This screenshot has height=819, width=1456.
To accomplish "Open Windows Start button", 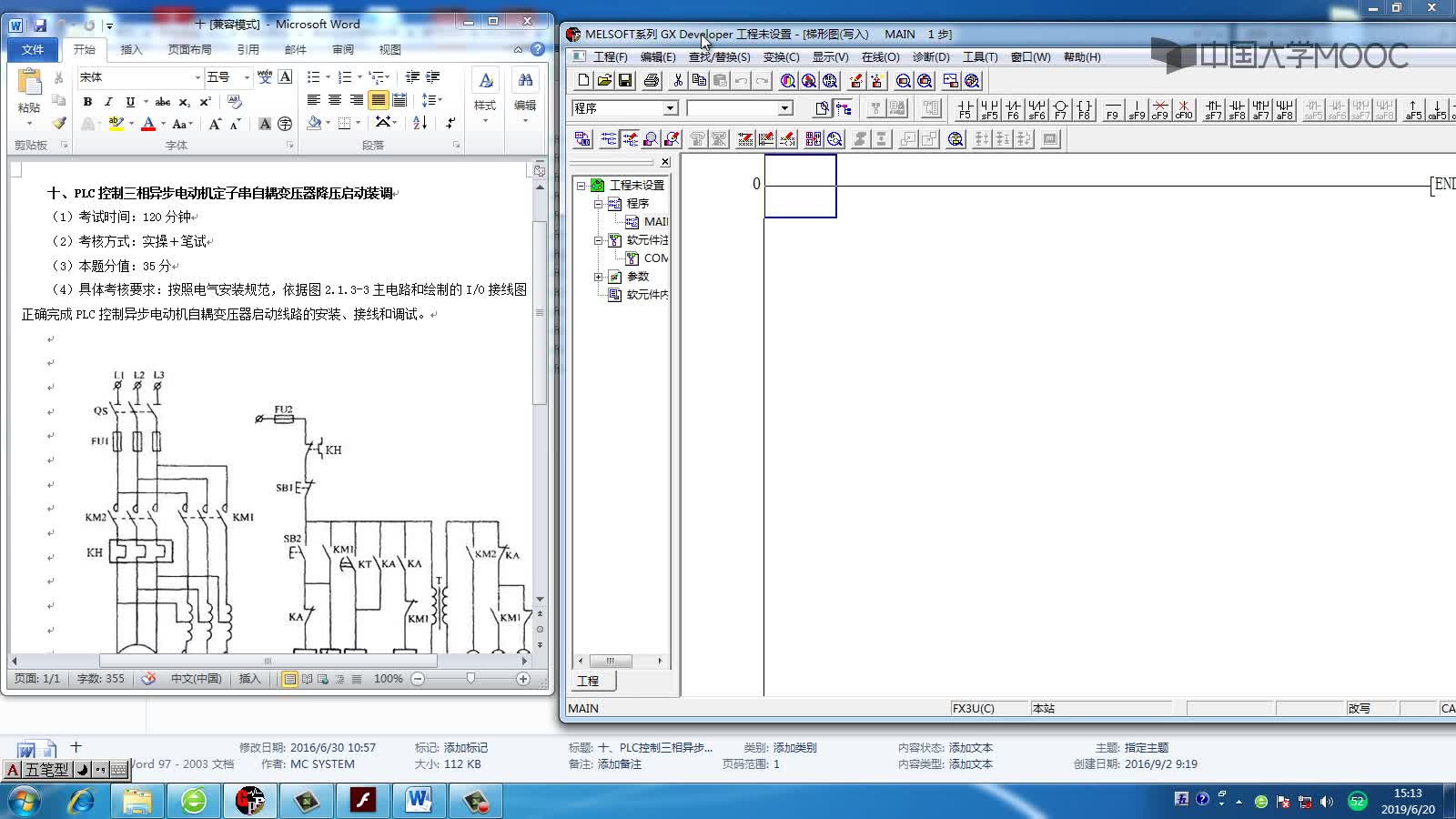I will pyautogui.click(x=25, y=802).
